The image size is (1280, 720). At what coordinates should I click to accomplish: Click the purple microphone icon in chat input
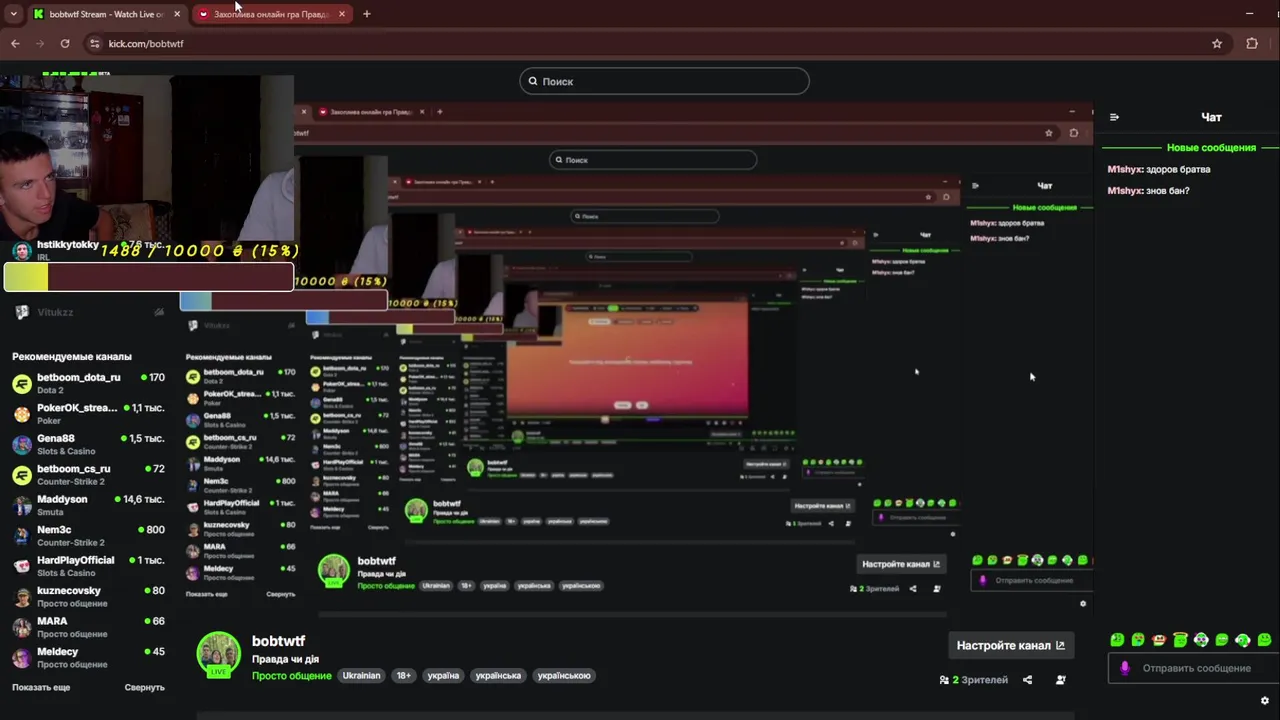tap(1125, 668)
